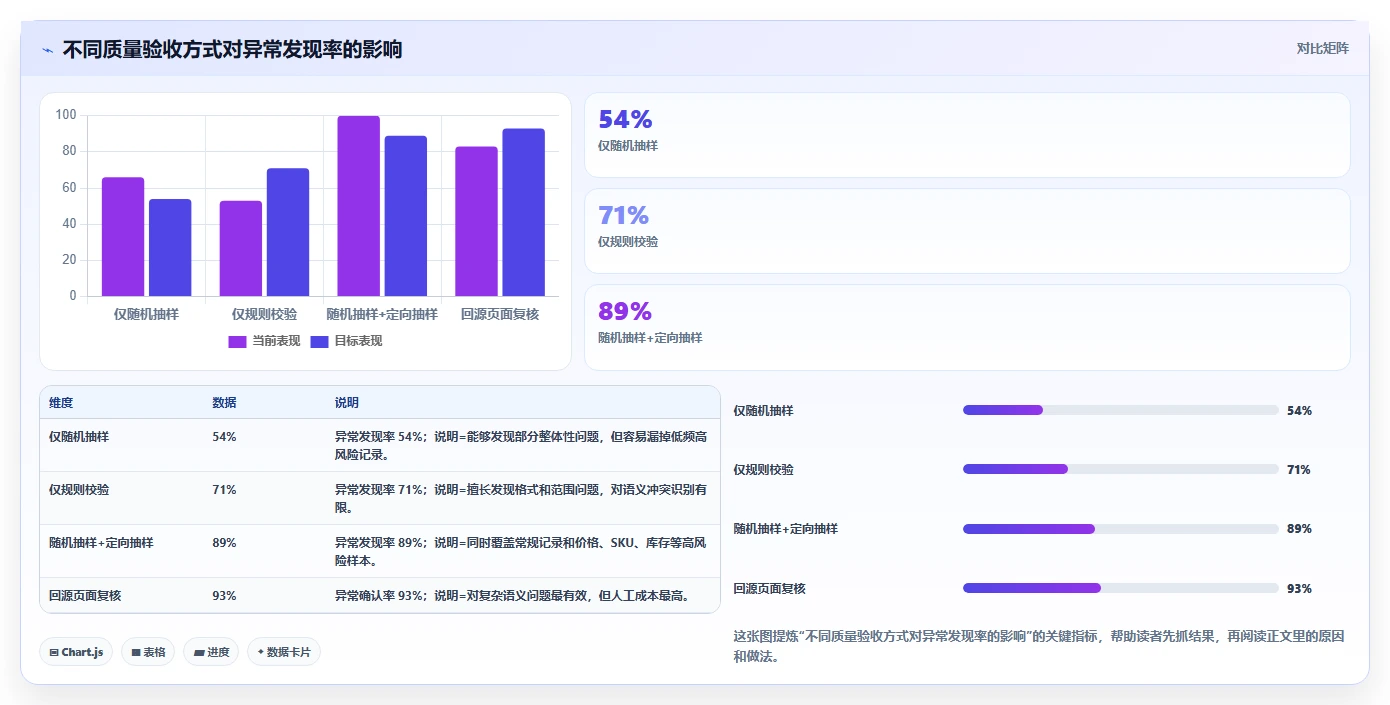1390x705 pixels.
Task: Click the 随机抽样+定向抽样 x-axis label in chart
Action: 382,314
